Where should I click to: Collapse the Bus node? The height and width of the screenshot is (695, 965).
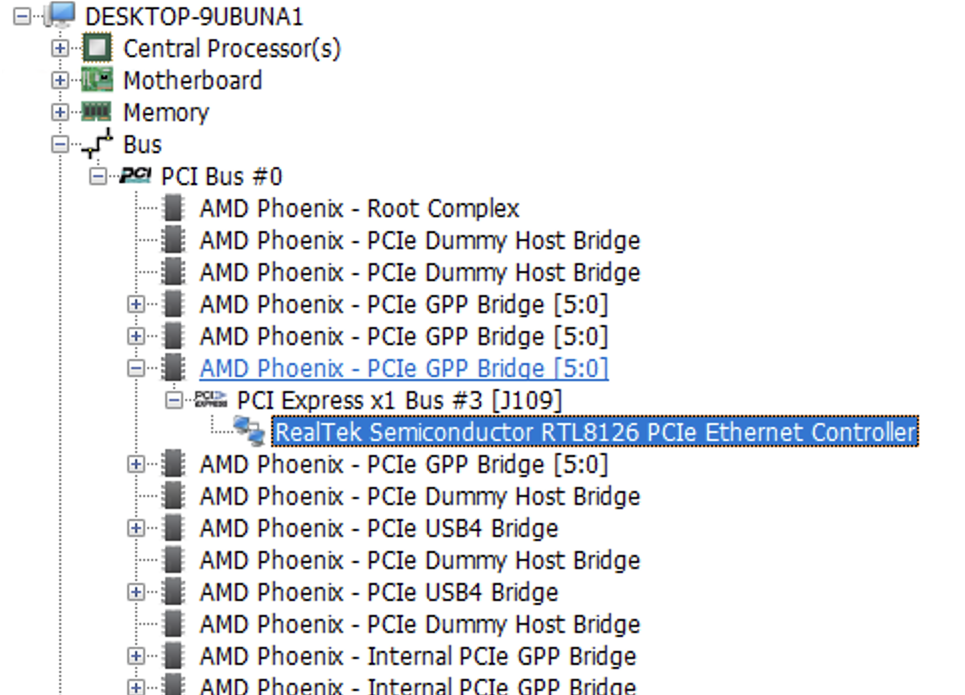pyautogui.click(x=60, y=144)
